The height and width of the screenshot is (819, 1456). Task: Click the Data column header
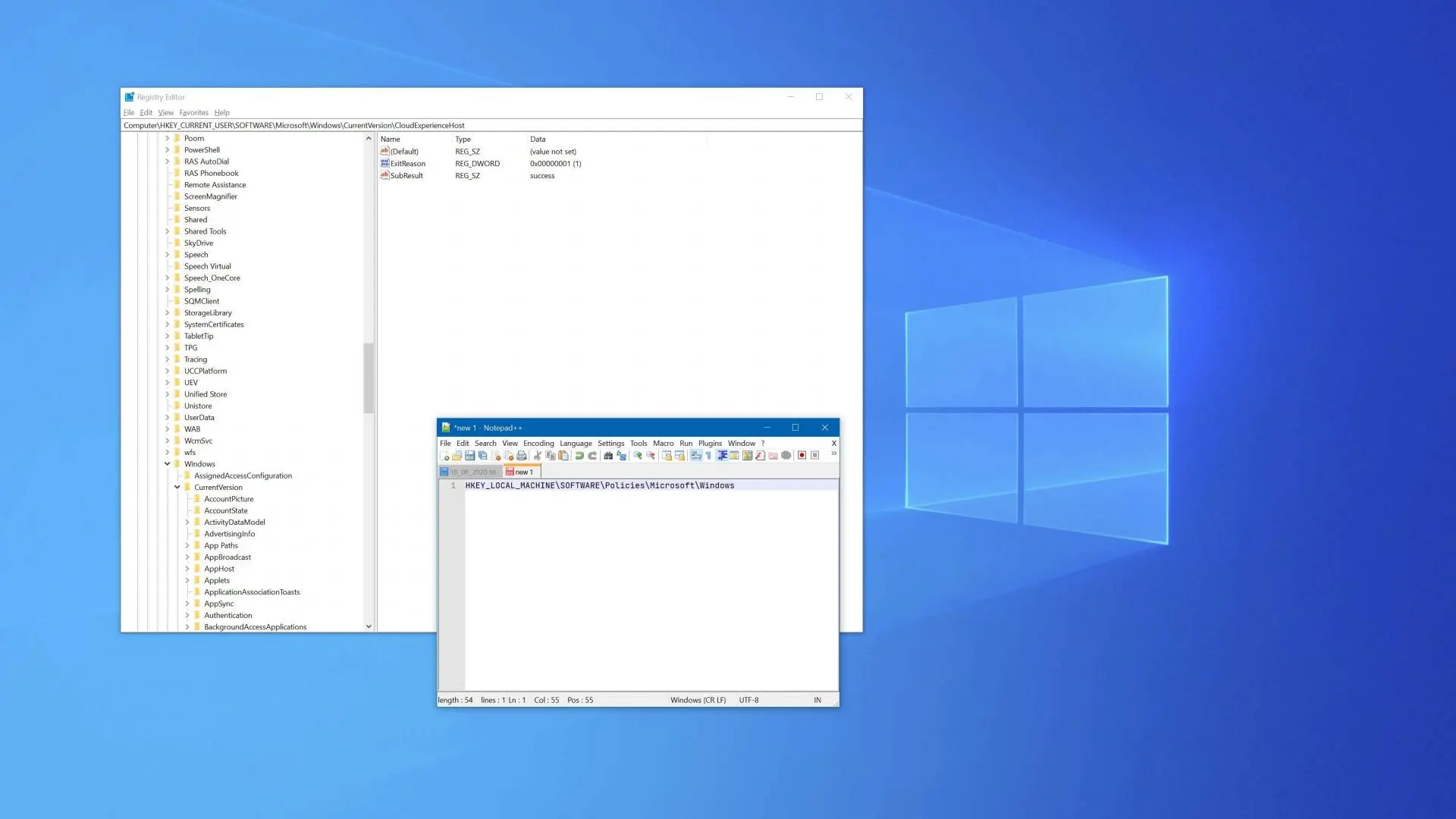pyautogui.click(x=617, y=140)
